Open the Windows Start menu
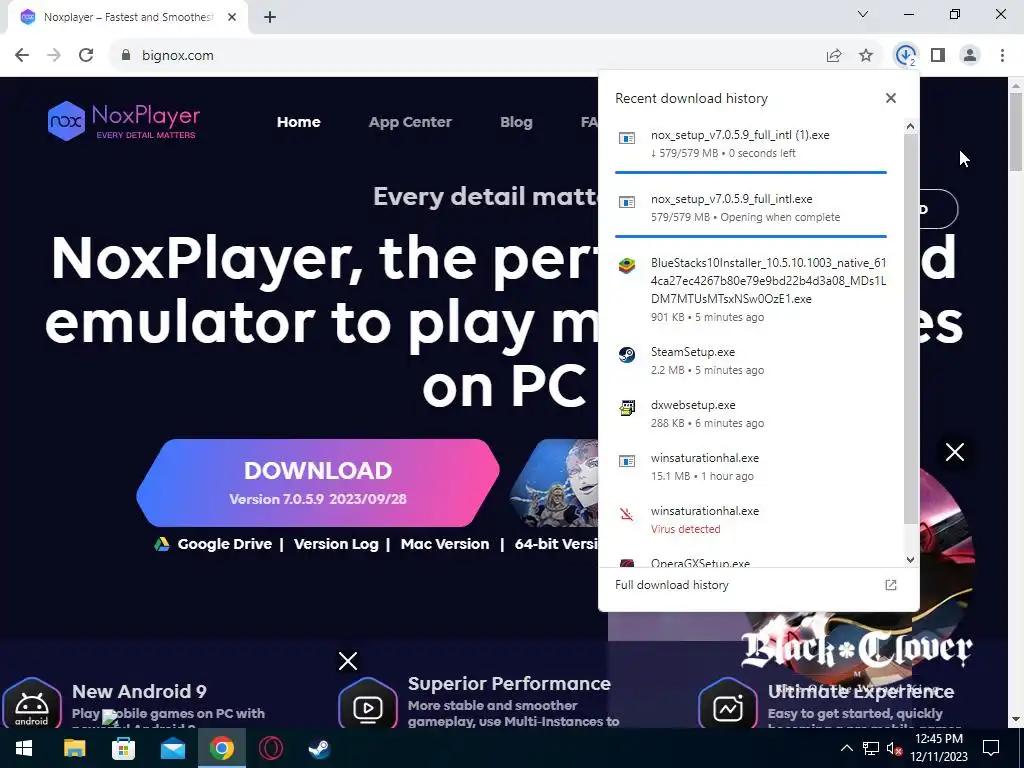Screen dimensions: 1024x768 [24, 748]
